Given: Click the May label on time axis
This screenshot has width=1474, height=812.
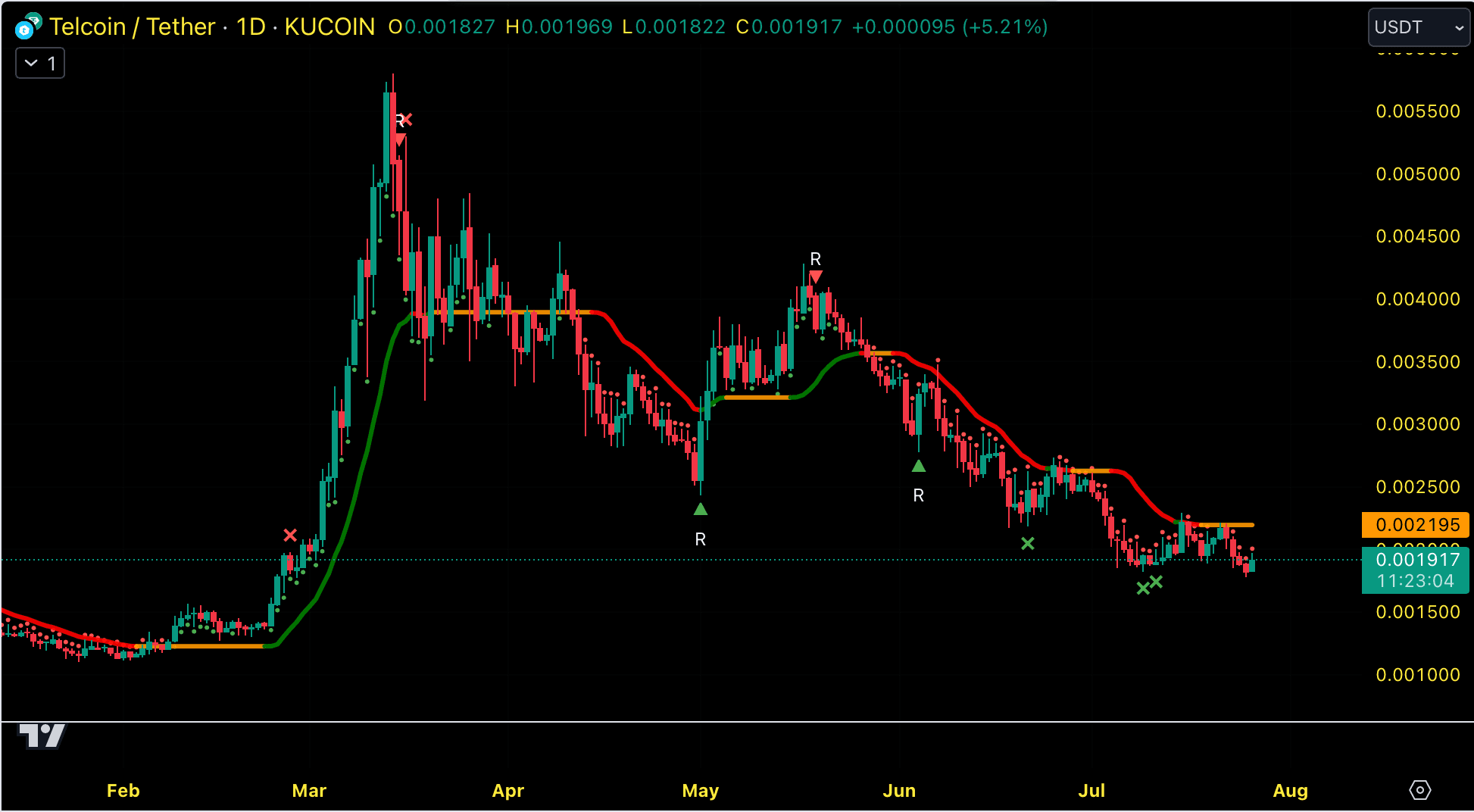Looking at the screenshot, I should [701, 791].
